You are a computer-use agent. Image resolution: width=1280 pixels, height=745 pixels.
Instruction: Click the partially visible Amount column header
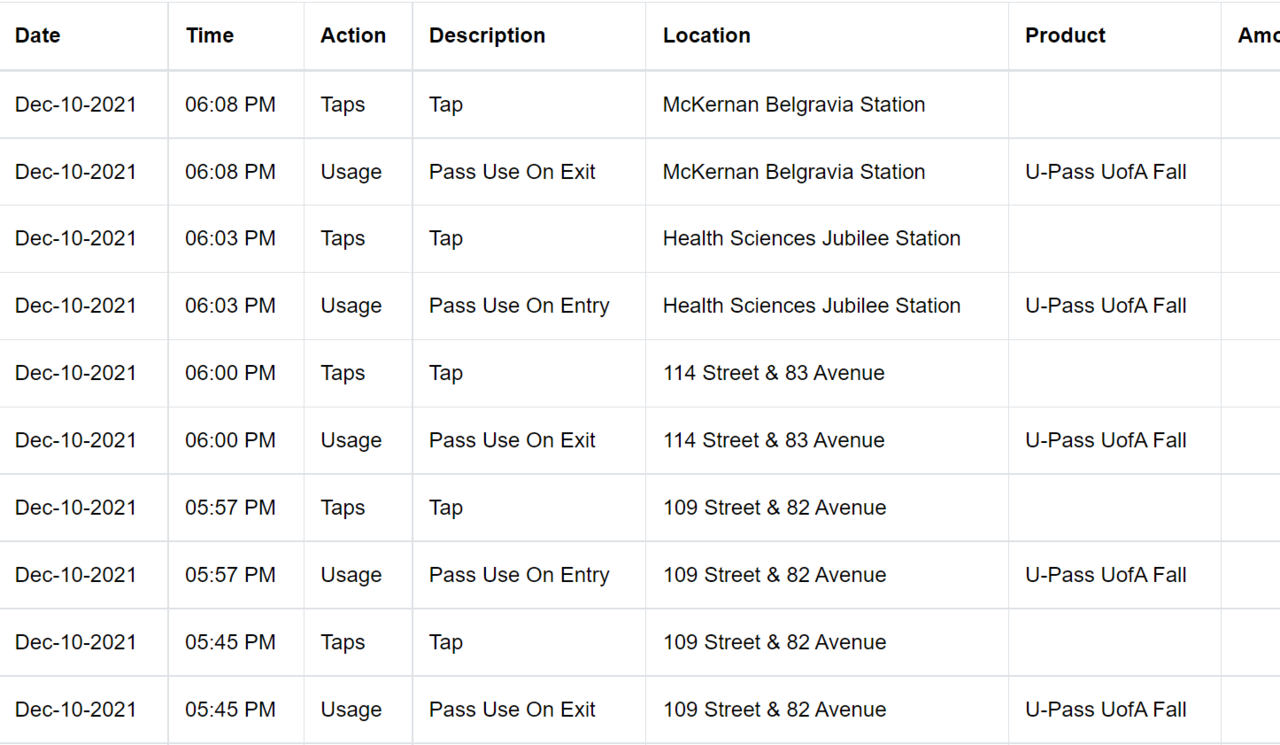click(1258, 35)
